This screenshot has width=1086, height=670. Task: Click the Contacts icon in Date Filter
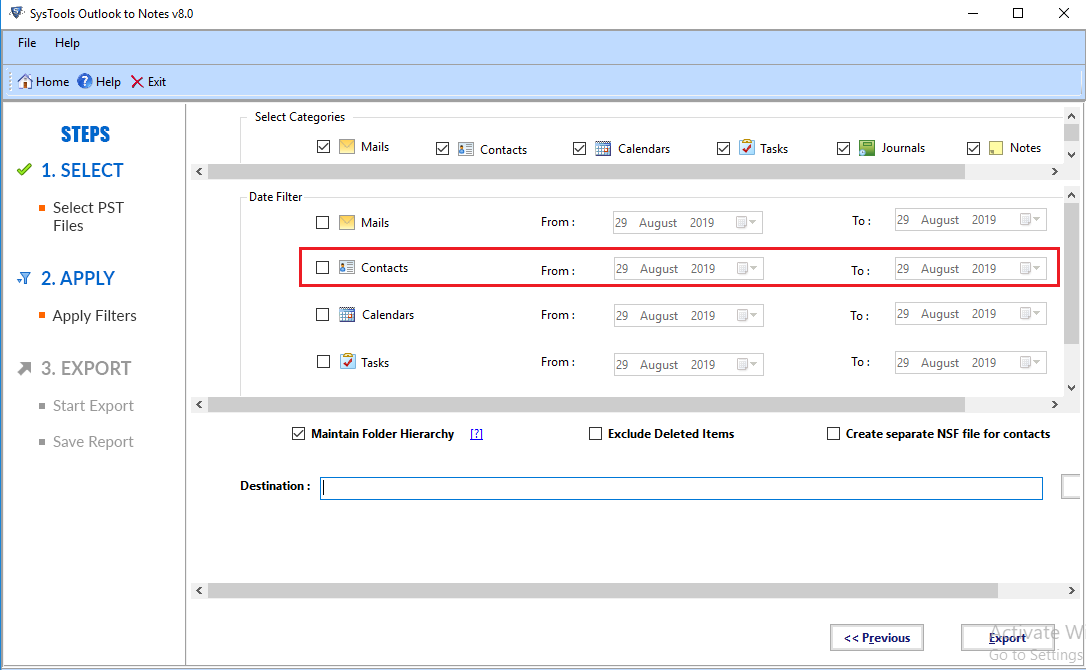pos(347,267)
